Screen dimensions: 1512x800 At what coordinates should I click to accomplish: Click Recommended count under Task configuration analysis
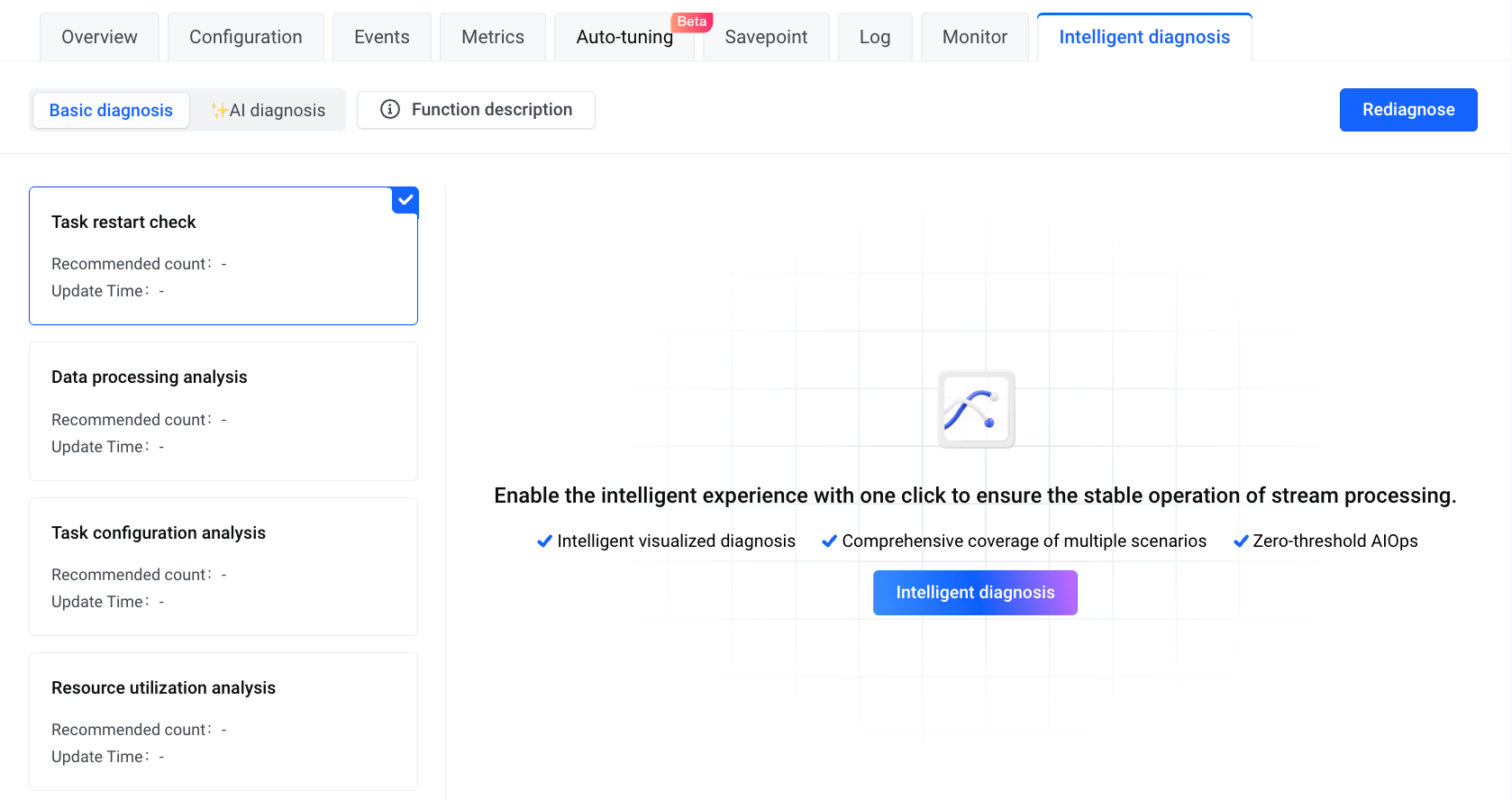tap(139, 575)
